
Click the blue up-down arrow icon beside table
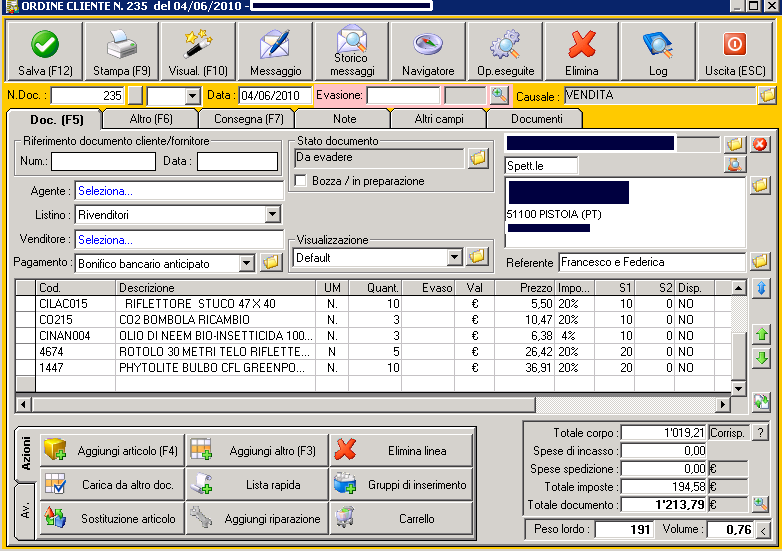[x=761, y=288]
